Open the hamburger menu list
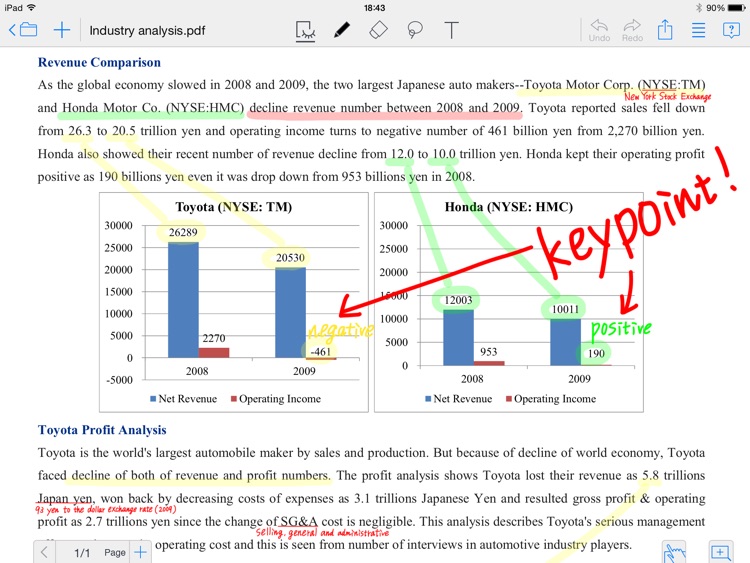This screenshot has width=750, height=563. click(698, 30)
